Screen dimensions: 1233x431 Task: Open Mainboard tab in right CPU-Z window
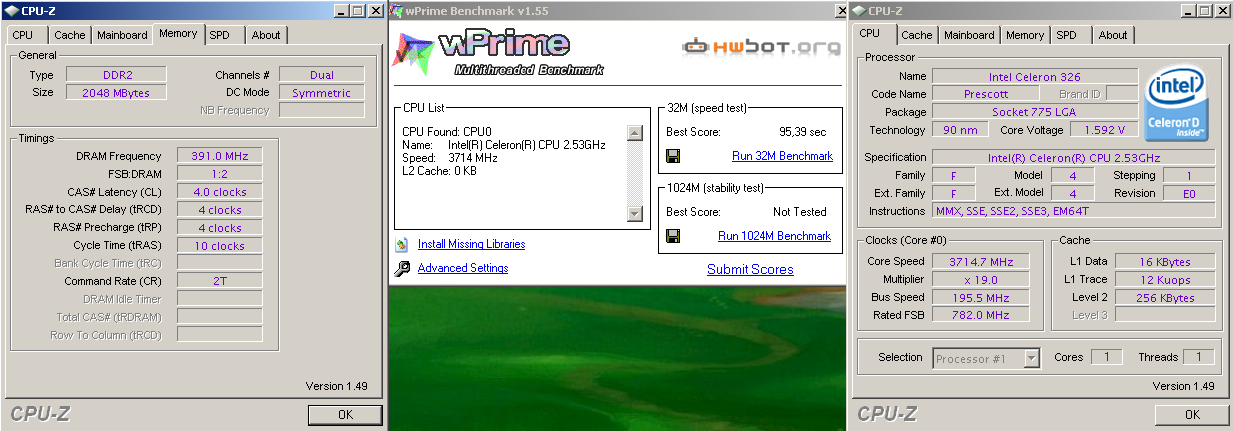[969, 35]
